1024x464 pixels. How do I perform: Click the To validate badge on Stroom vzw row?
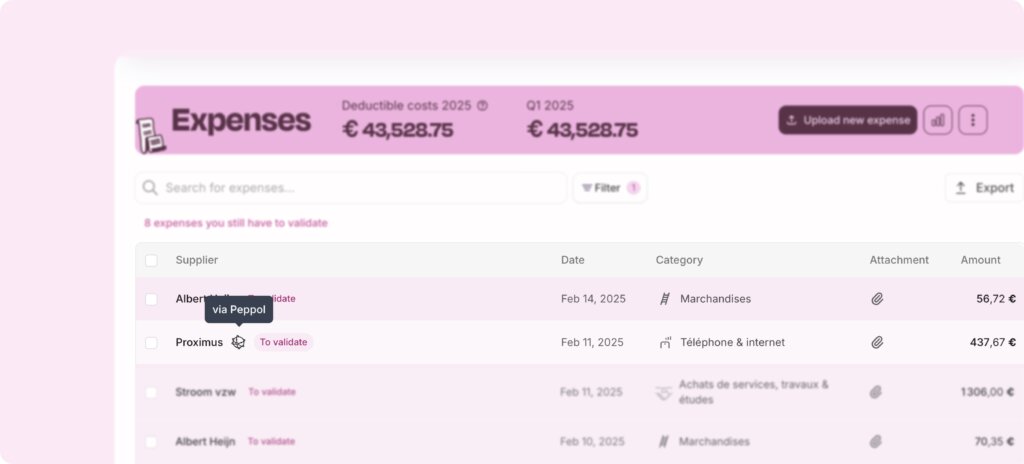click(272, 392)
